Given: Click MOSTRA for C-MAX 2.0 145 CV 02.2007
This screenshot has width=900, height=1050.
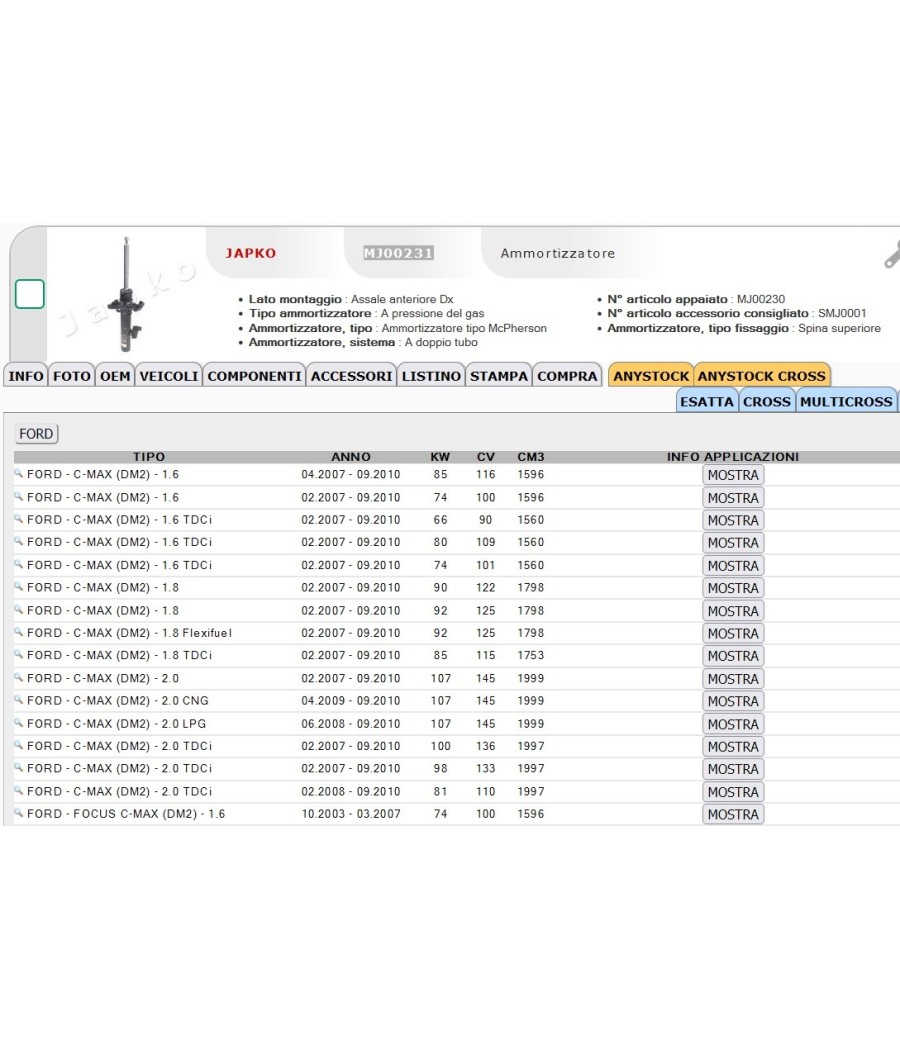Looking at the screenshot, I should (x=733, y=678).
